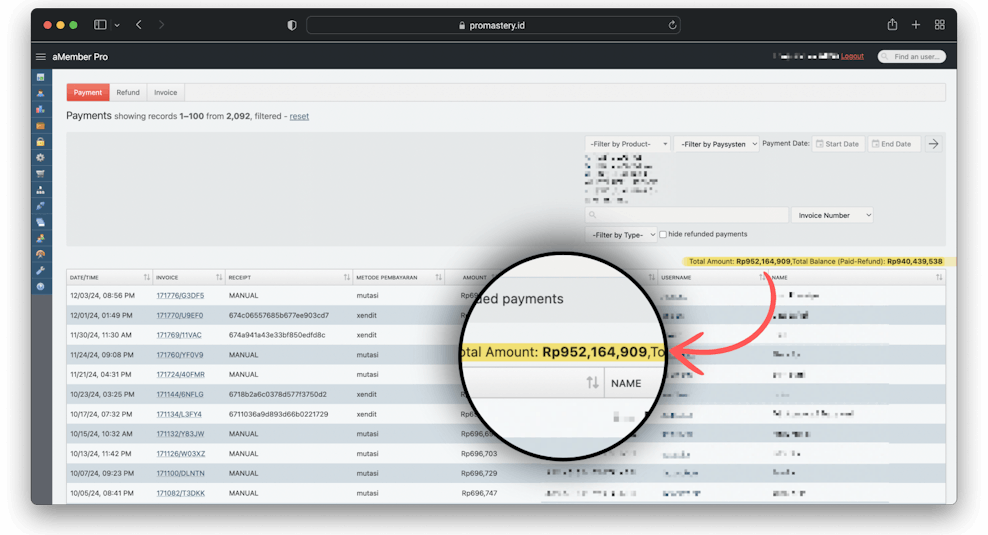Click the Logout link
The height and width of the screenshot is (535, 988).
point(852,57)
